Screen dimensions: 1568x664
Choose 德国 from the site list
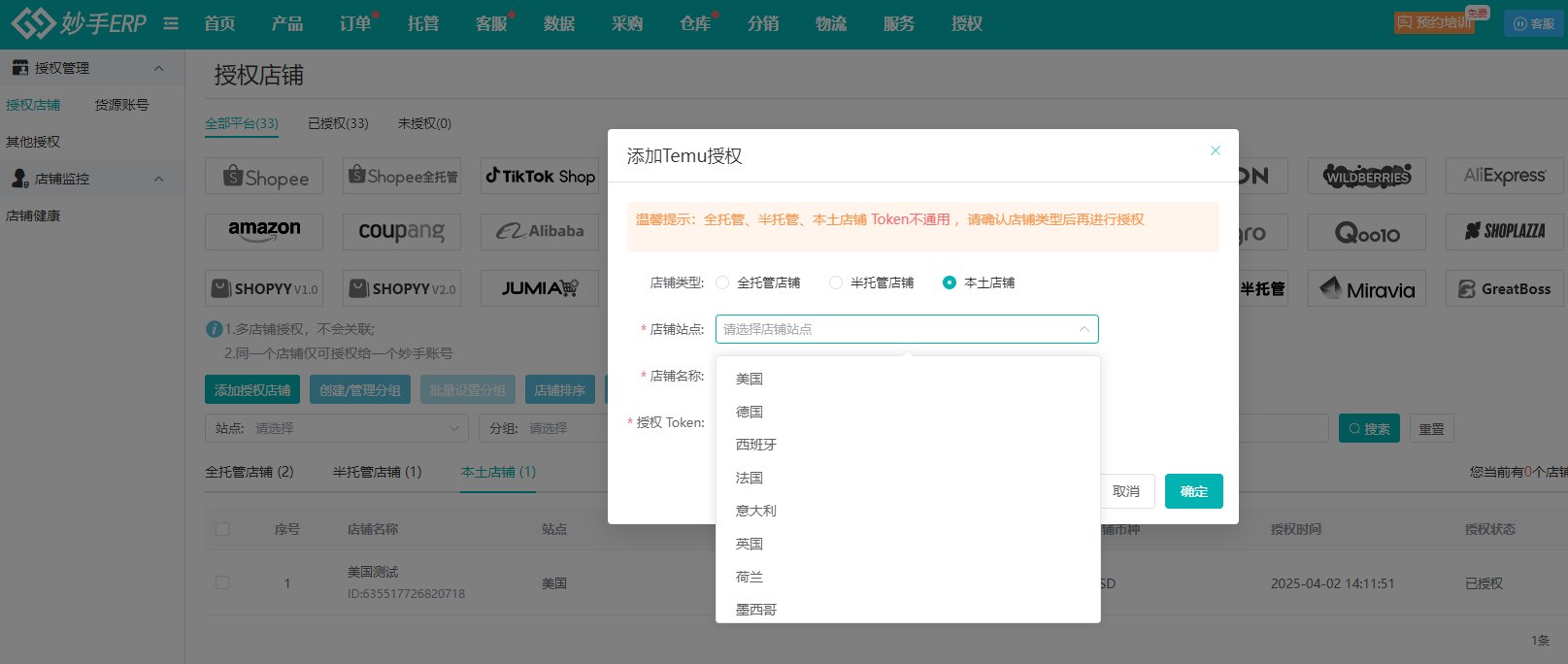click(x=908, y=412)
